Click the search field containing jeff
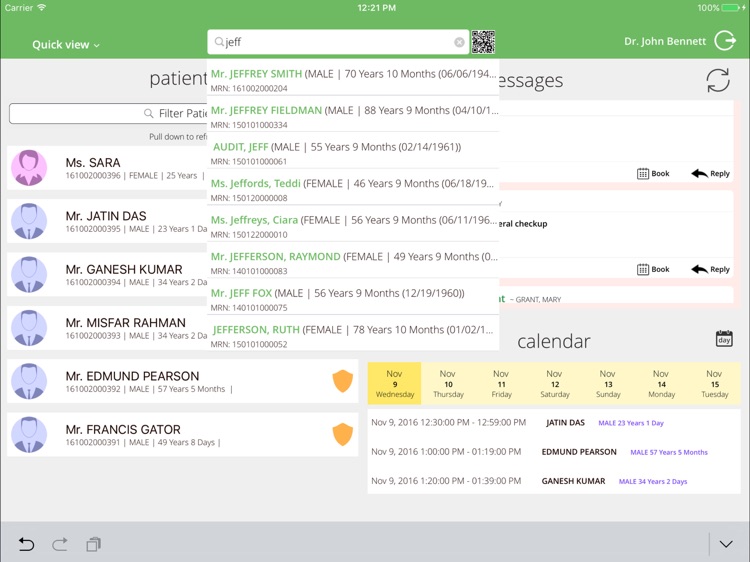The height and width of the screenshot is (562, 750). [338, 42]
